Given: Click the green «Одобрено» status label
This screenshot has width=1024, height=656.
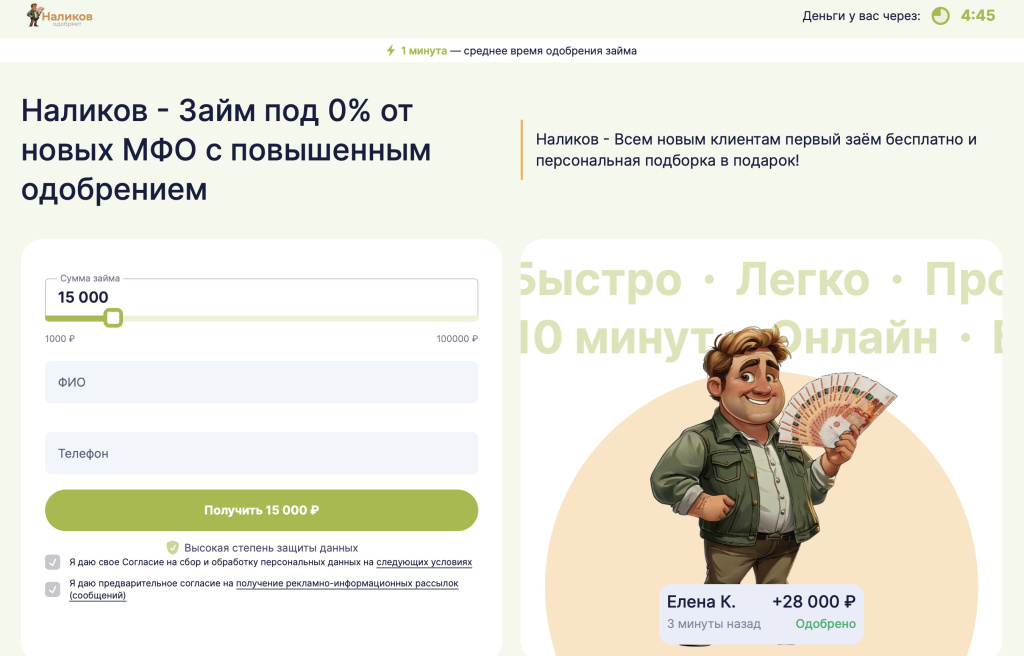Looking at the screenshot, I should (826, 624).
